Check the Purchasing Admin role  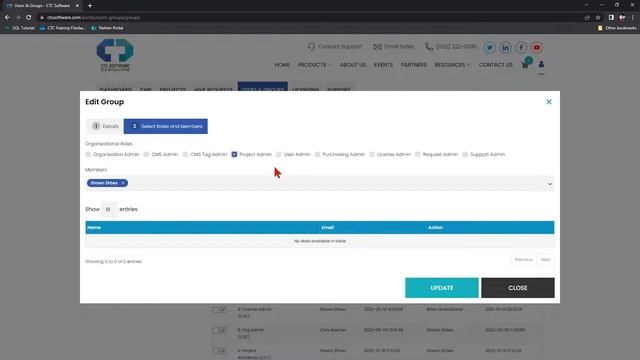(318, 154)
